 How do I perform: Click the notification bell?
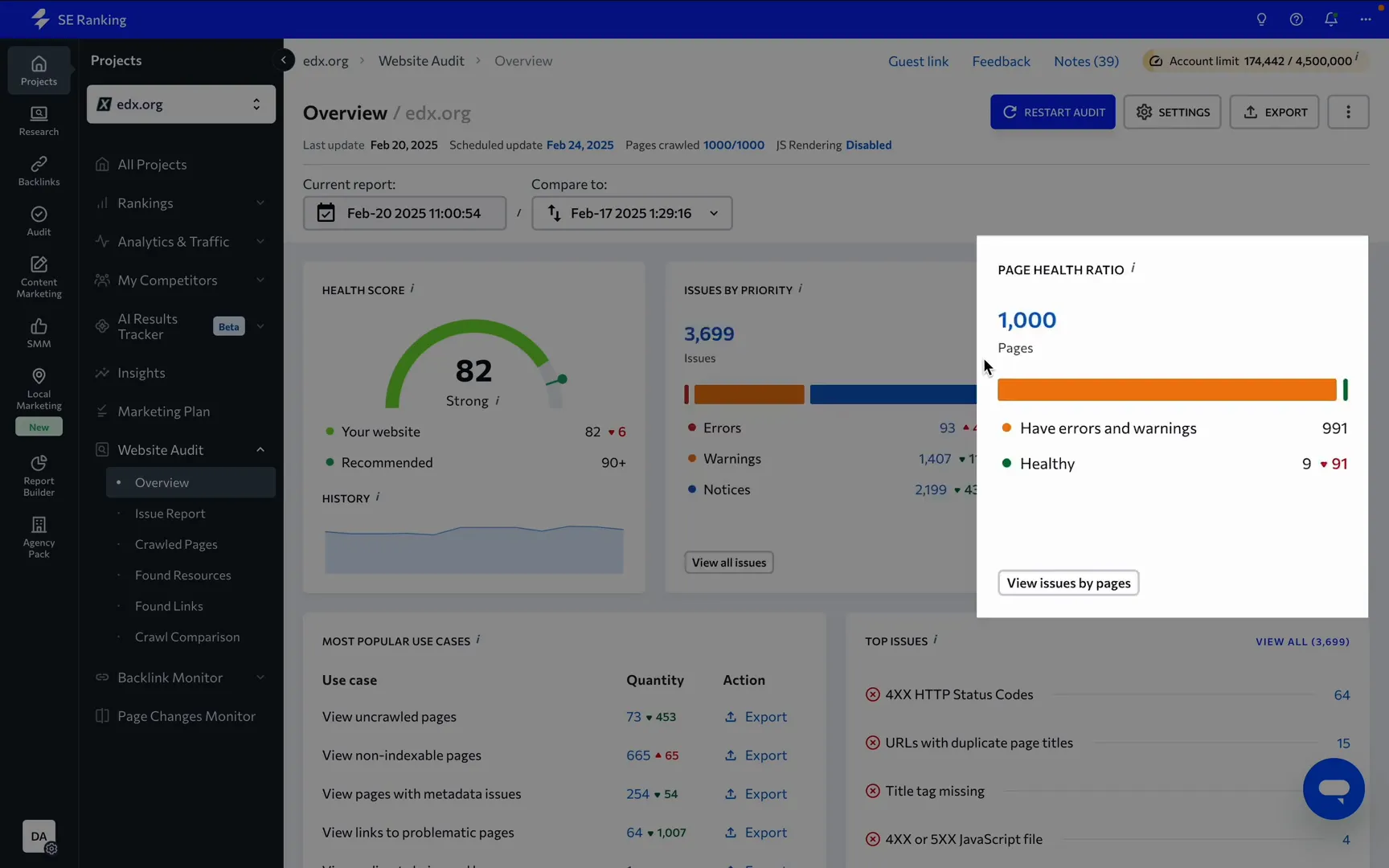(1330, 18)
